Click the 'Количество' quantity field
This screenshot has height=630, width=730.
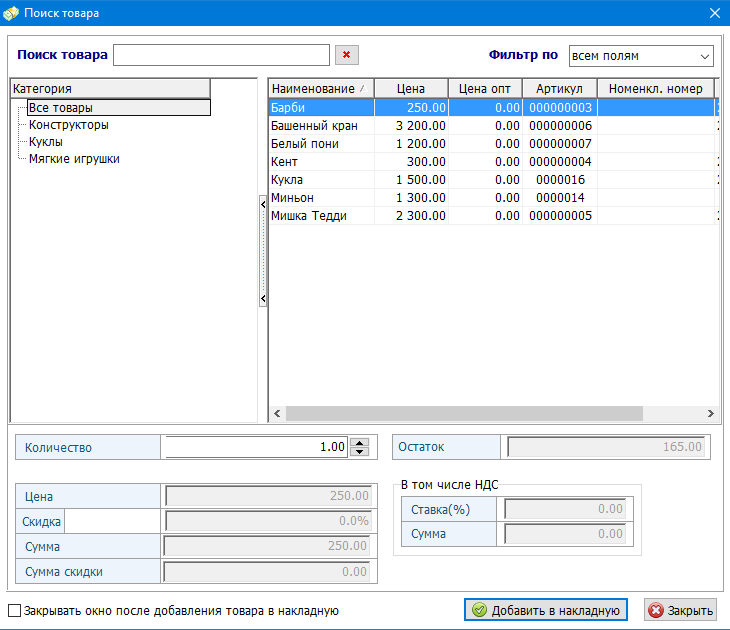257,447
